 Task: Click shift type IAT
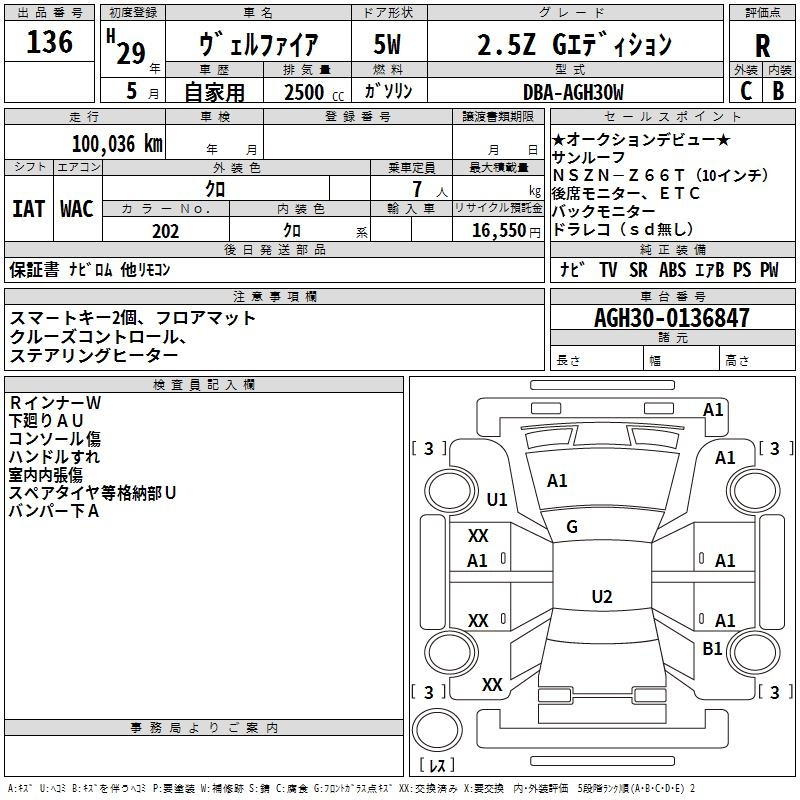[28, 209]
